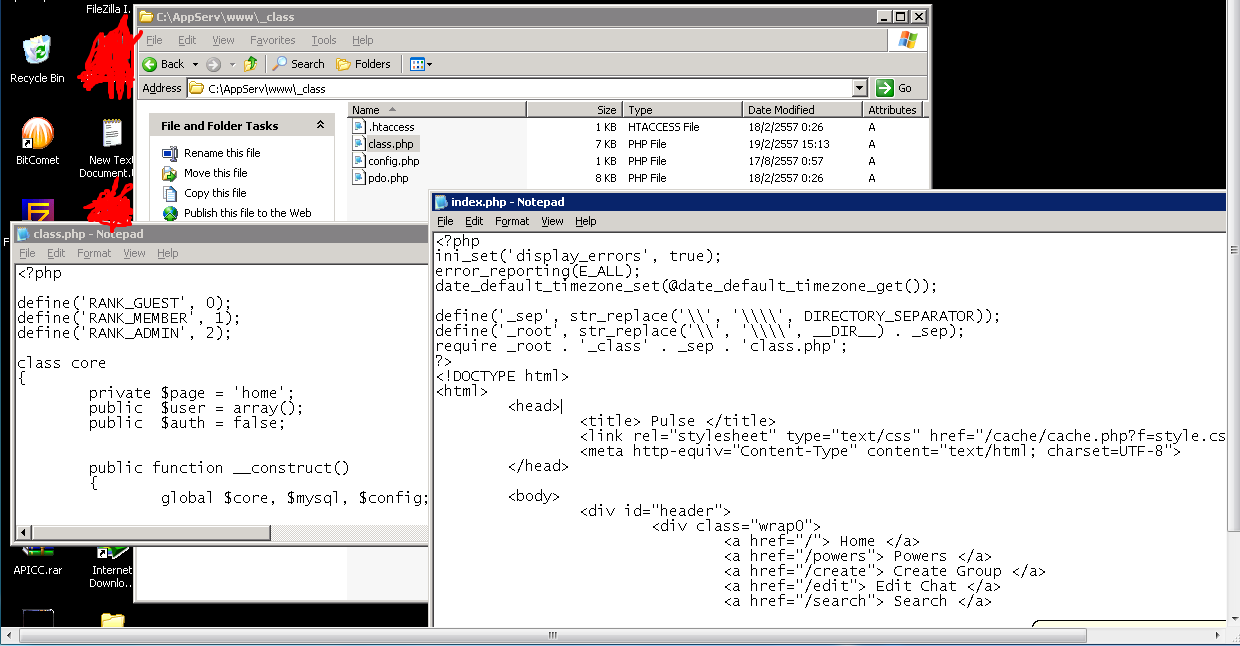
Task: Click the Views icon in Explorer toolbar
Action: pos(416,64)
